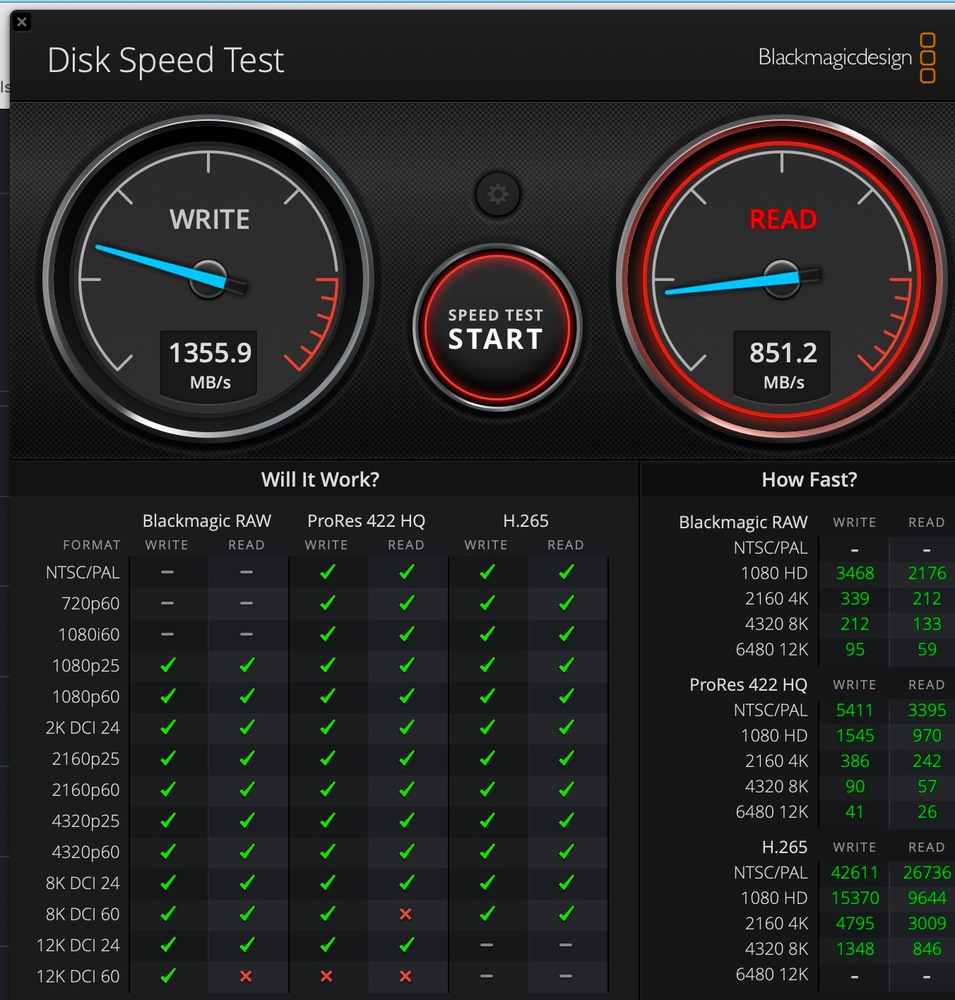Click the green check for Blackmagic RAW write at 1080p25
The height and width of the screenshot is (1000, 955).
(167, 666)
